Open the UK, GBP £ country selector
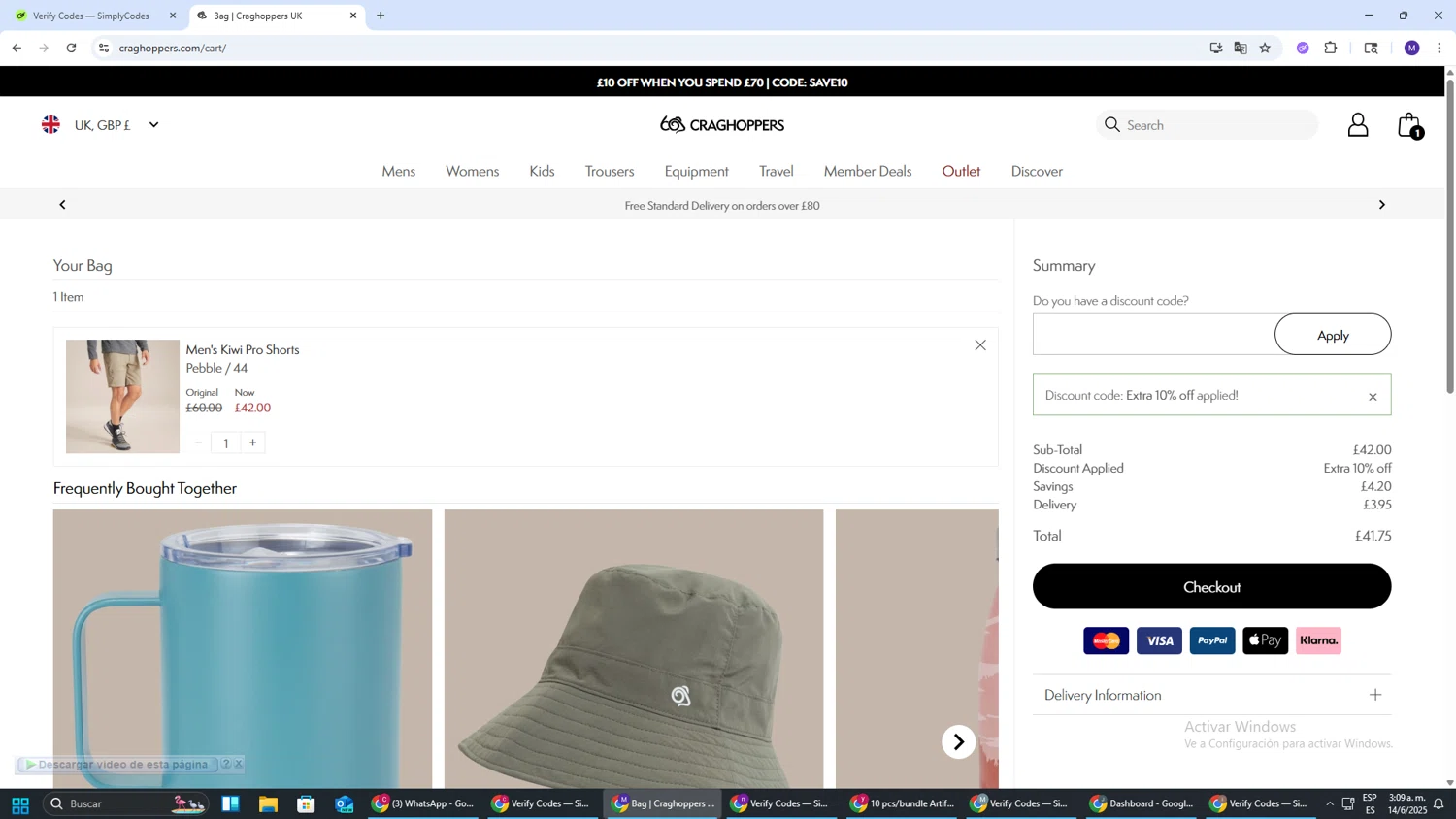The image size is (1456, 819). tap(101, 125)
